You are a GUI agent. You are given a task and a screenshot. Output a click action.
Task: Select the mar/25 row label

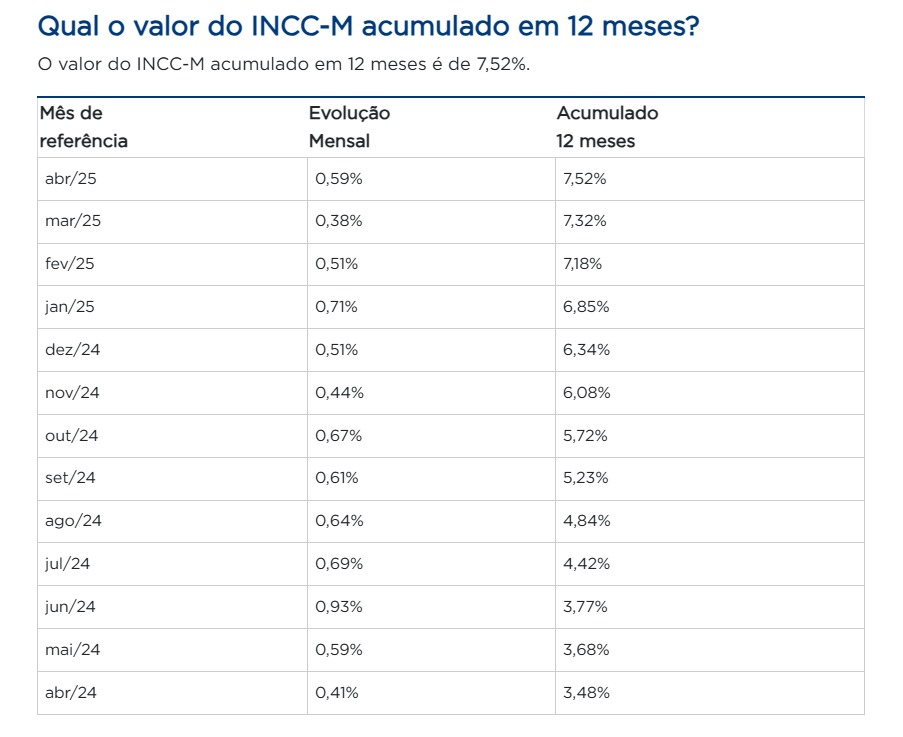coord(73,221)
